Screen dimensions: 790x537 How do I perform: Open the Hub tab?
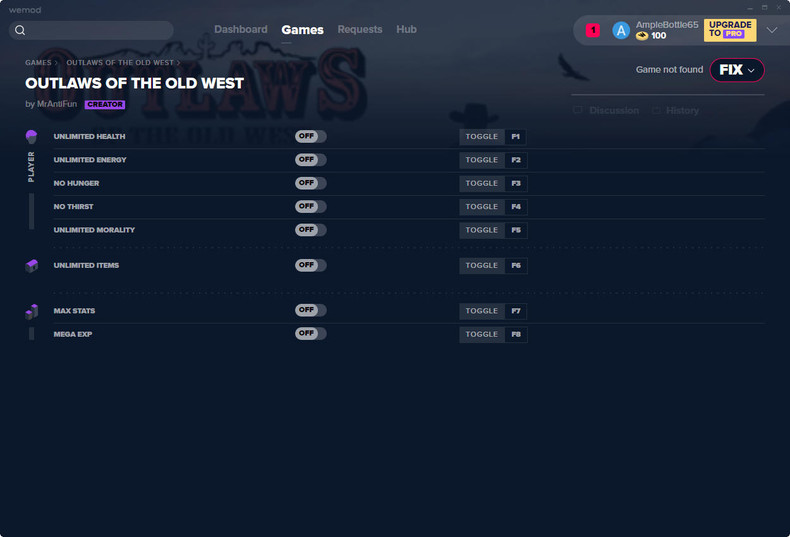click(406, 29)
